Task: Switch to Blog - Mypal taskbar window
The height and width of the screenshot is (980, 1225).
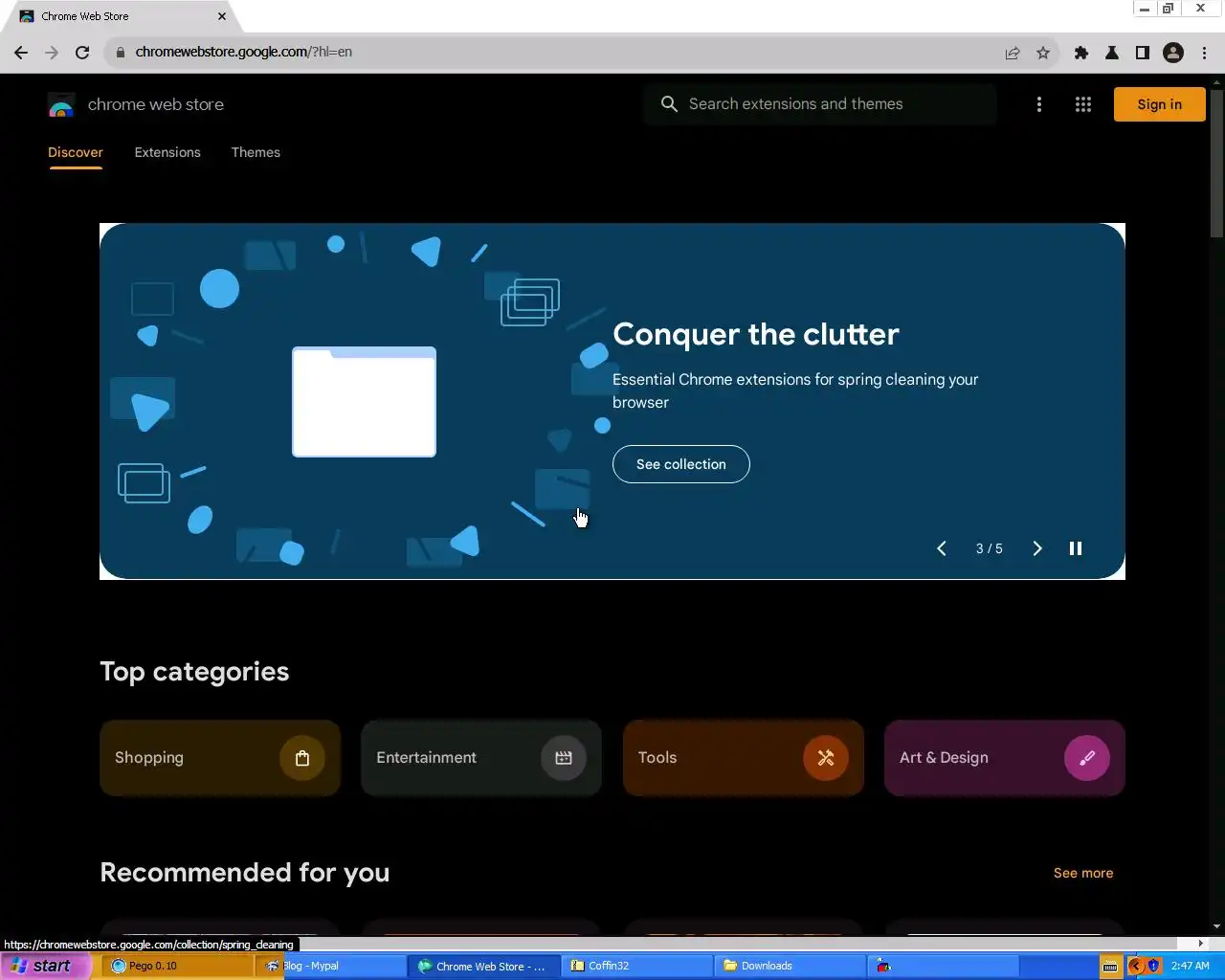Action: point(330,966)
